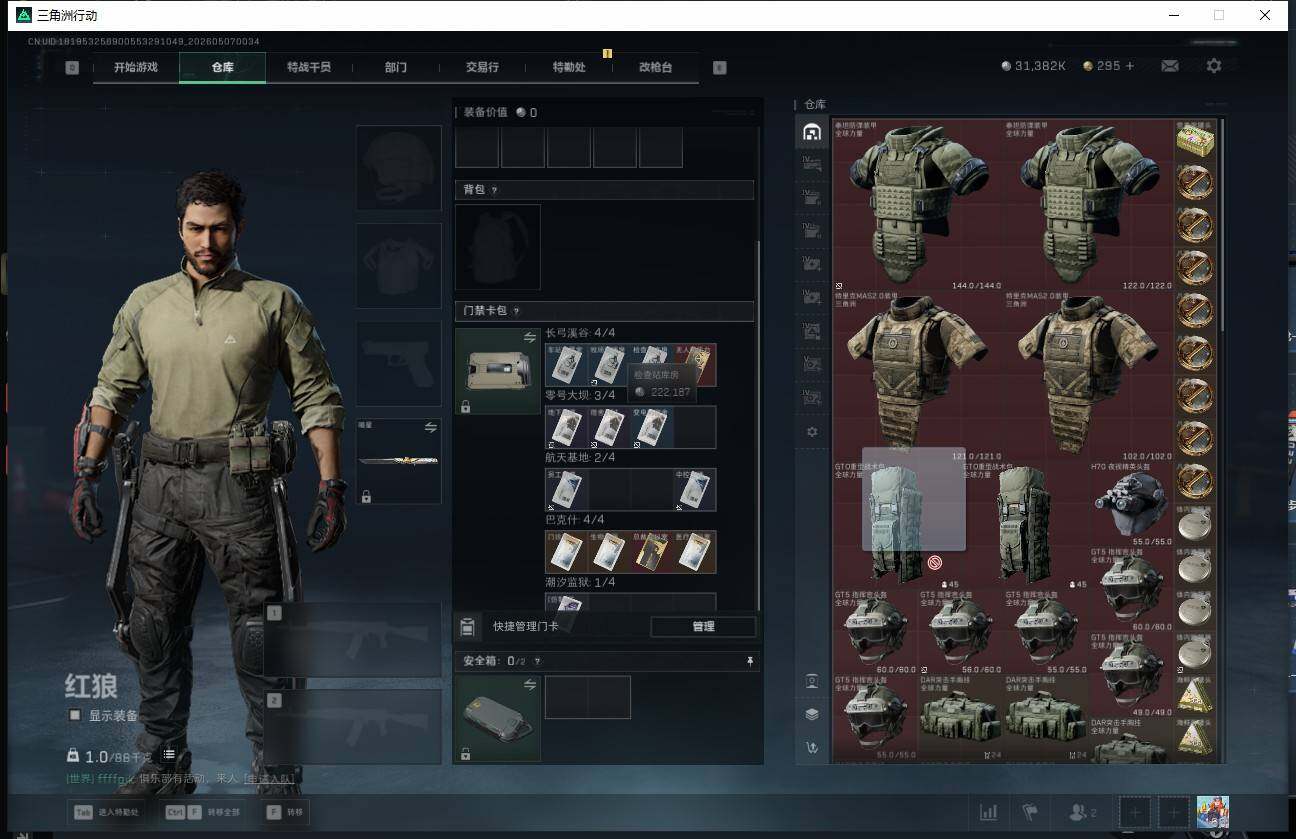Click the Tab 进入特勤处 button
Viewport: 1296px width, 839px height.
click(x=108, y=813)
